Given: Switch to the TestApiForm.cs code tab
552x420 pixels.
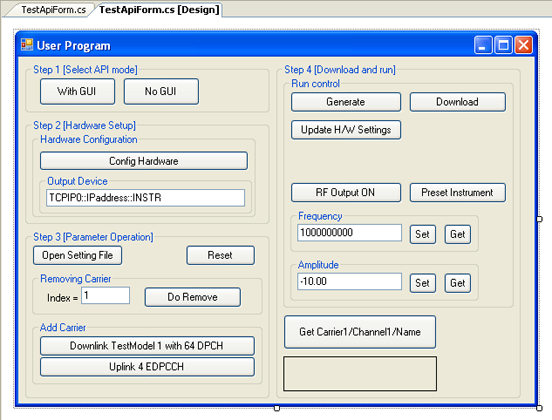Looking at the screenshot, I should (x=54, y=10).
